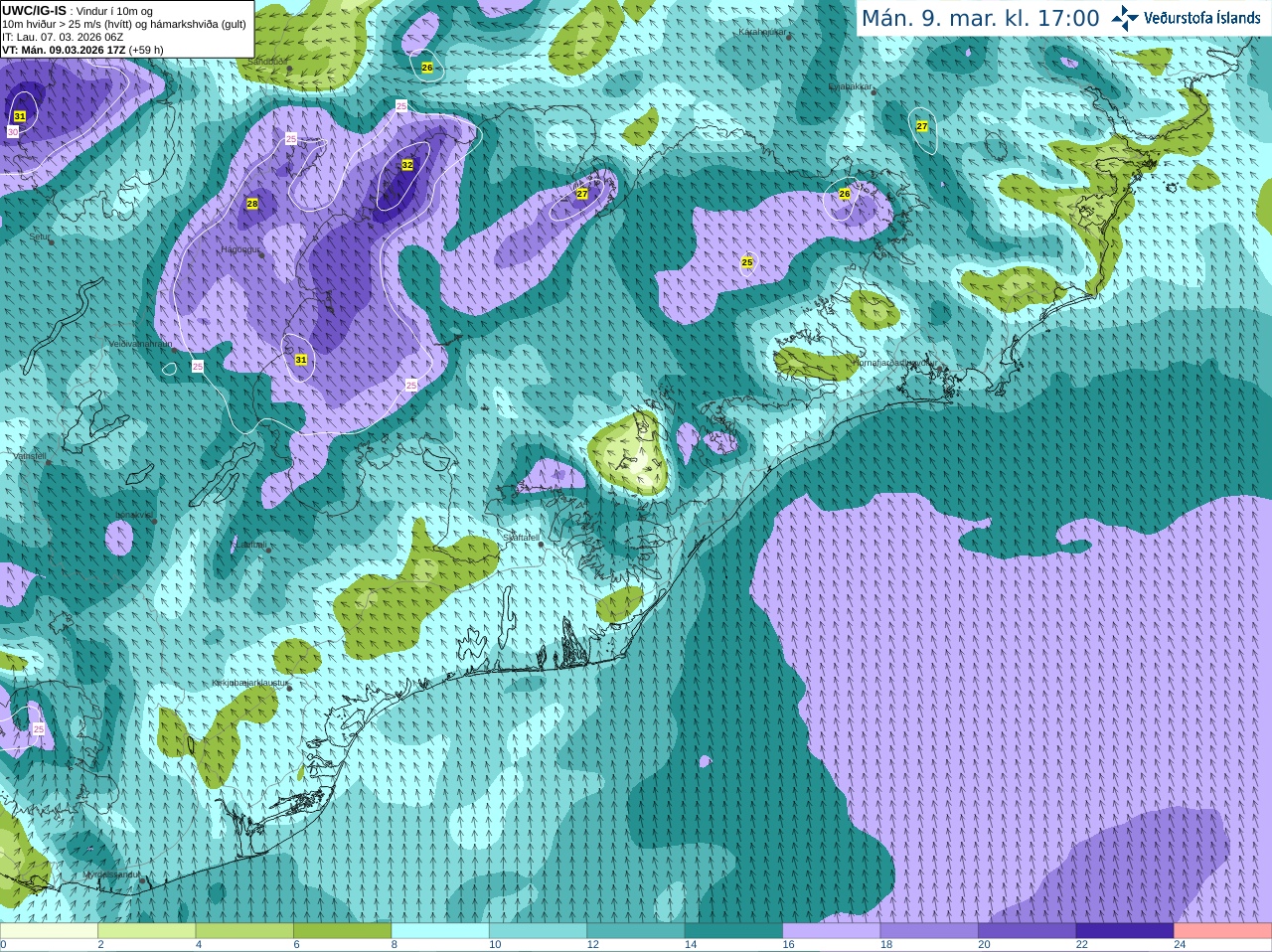Click the yellow 31 gust label beside white 30

click(x=20, y=116)
